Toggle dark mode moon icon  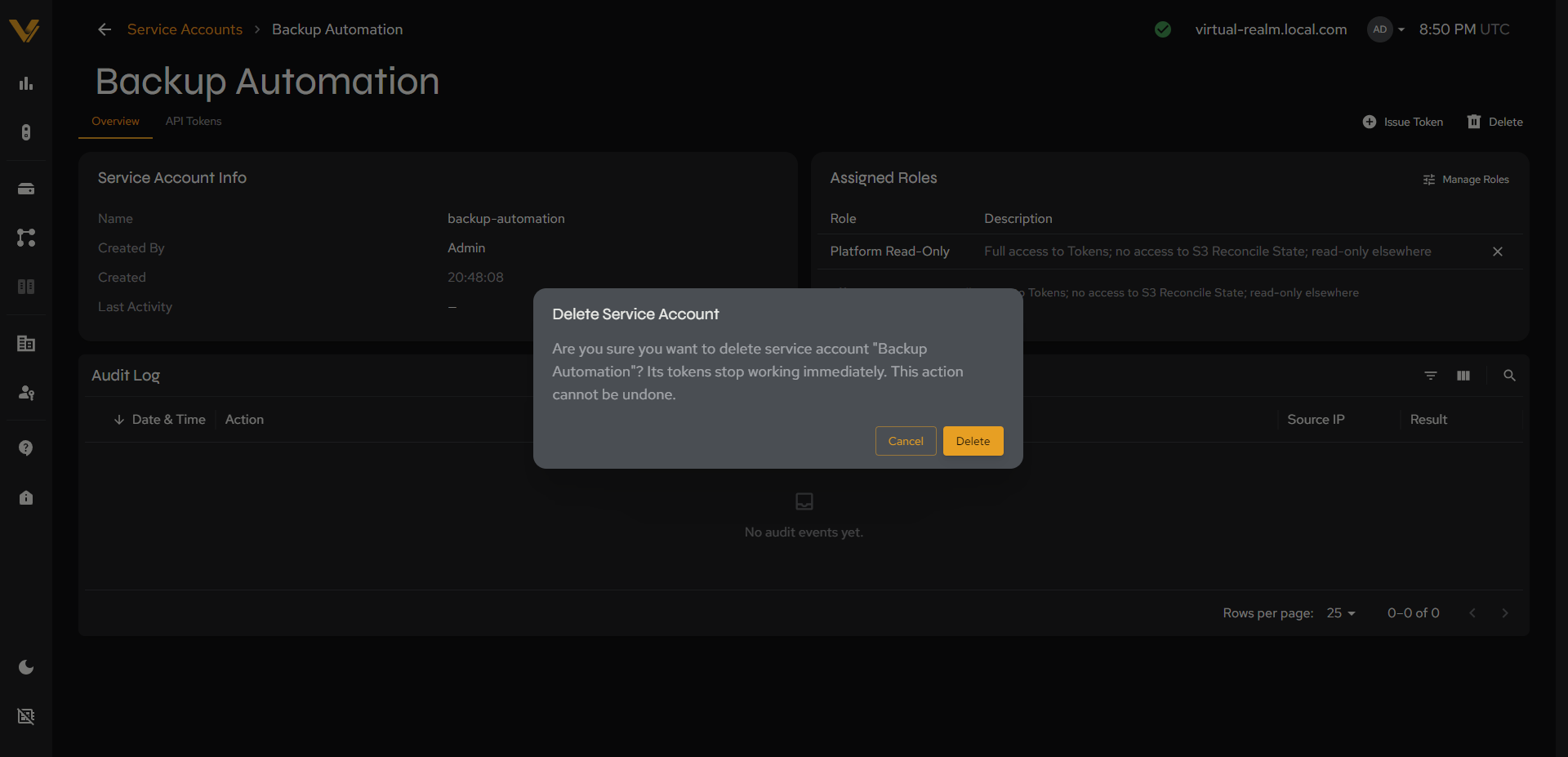click(x=26, y=667)
